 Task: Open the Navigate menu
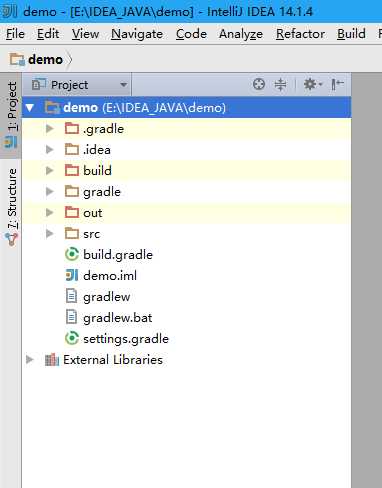(137, 34)
